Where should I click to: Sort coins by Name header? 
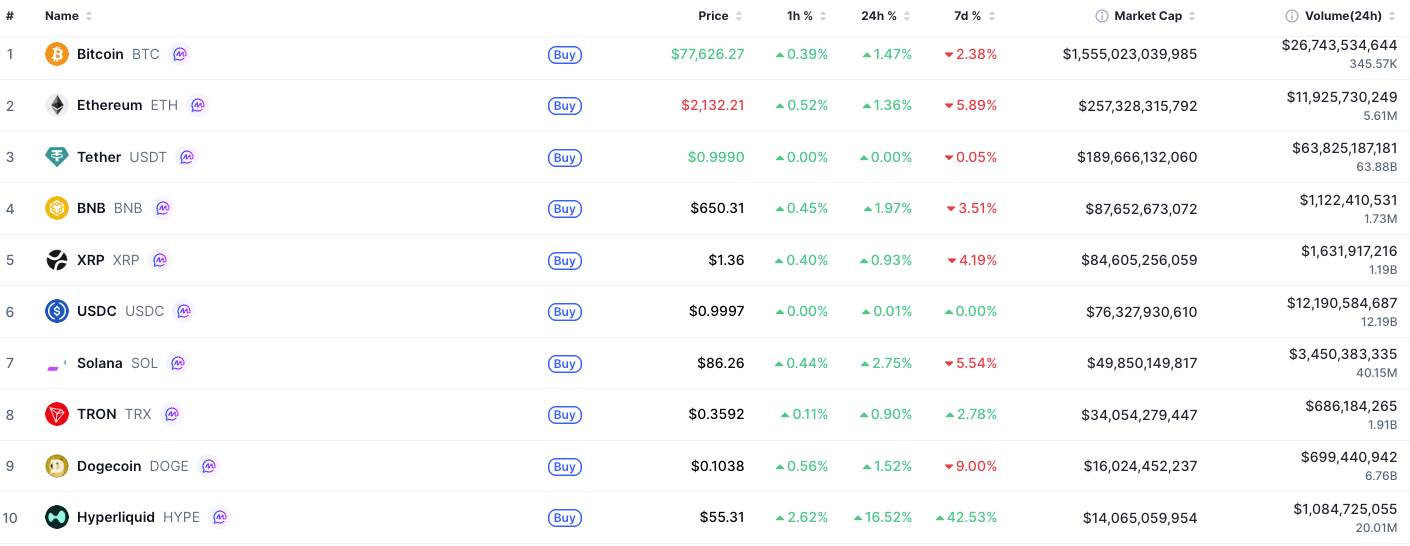[x=68, y=16]
